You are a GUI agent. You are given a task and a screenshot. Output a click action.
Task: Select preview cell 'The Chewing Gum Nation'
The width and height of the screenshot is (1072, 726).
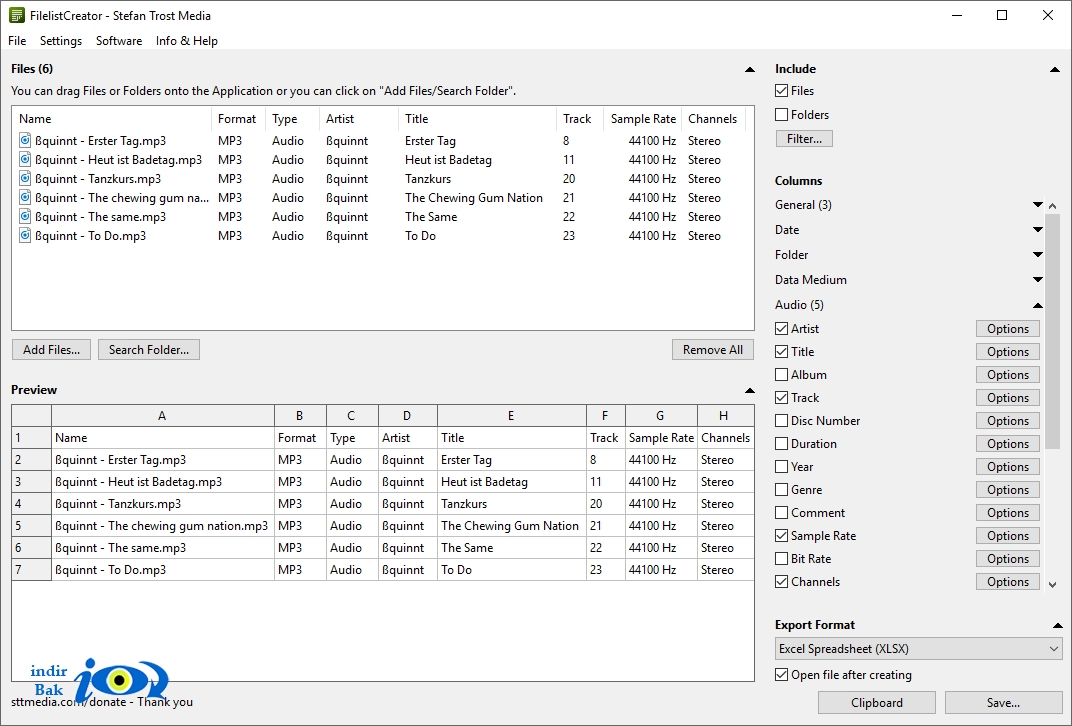pos(511,526)
